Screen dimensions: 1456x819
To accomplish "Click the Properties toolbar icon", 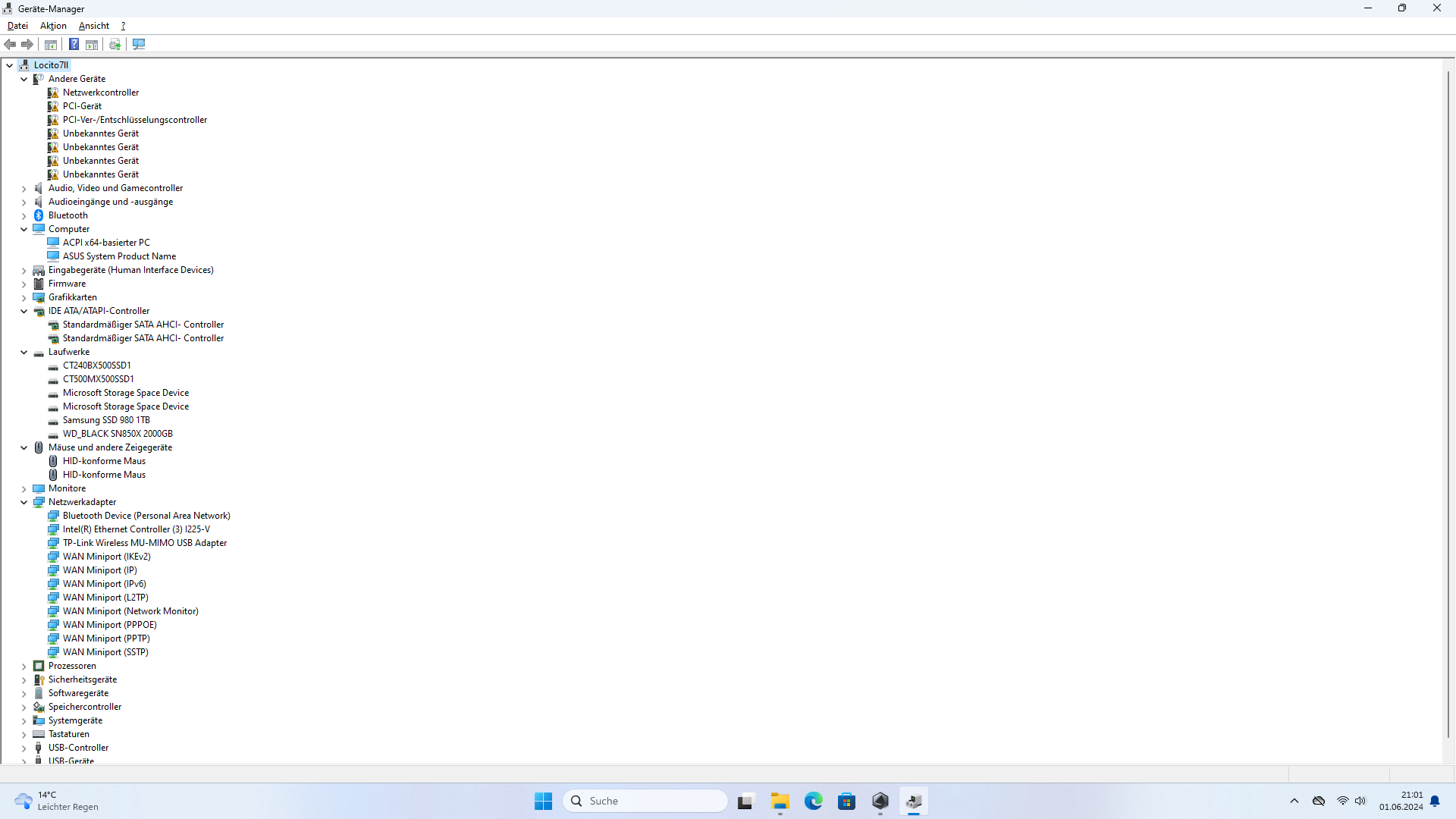I will point(51,45).
